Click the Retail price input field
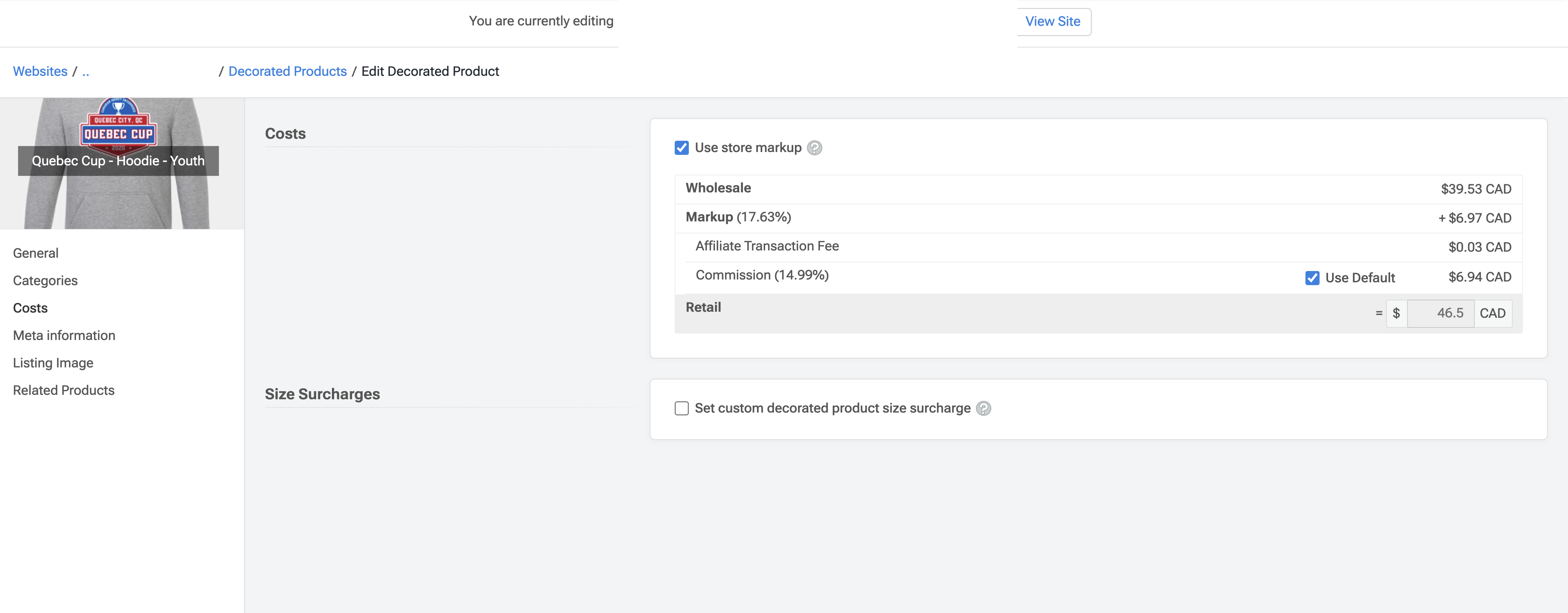This screenshot has height=613, width=1568. tap(1440, 313)
